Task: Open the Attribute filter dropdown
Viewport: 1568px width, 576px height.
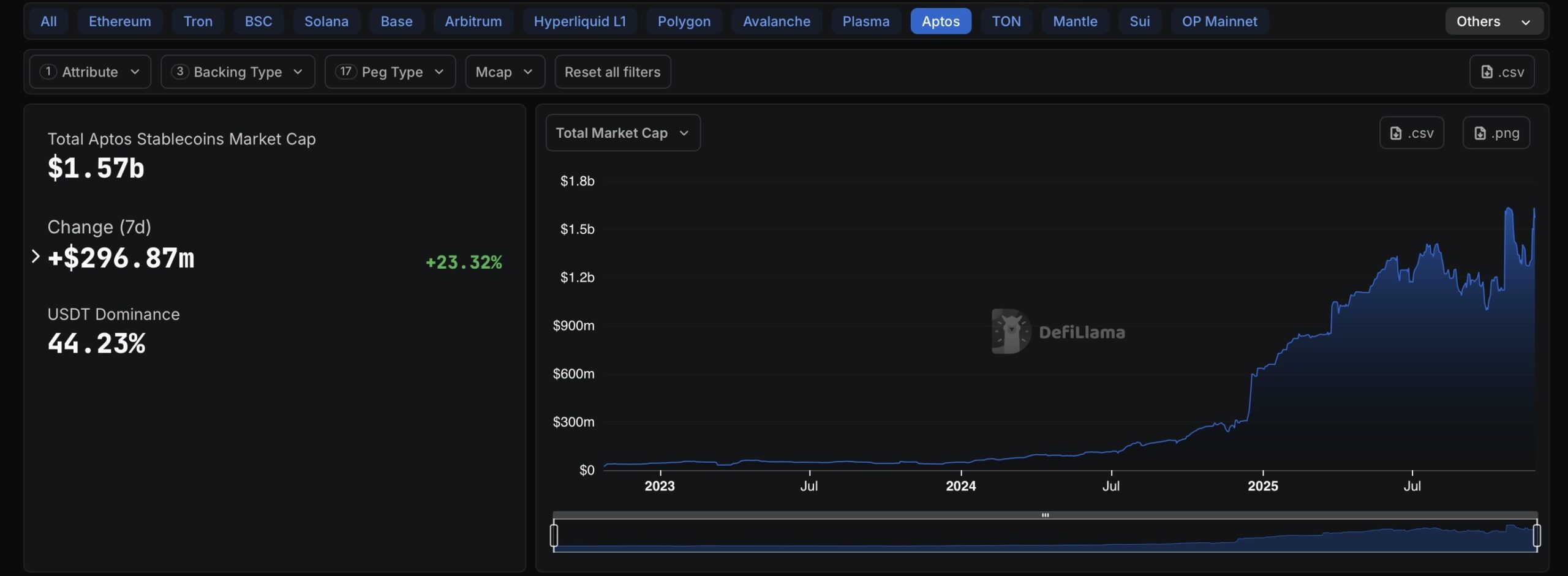Action: (90, 72)
